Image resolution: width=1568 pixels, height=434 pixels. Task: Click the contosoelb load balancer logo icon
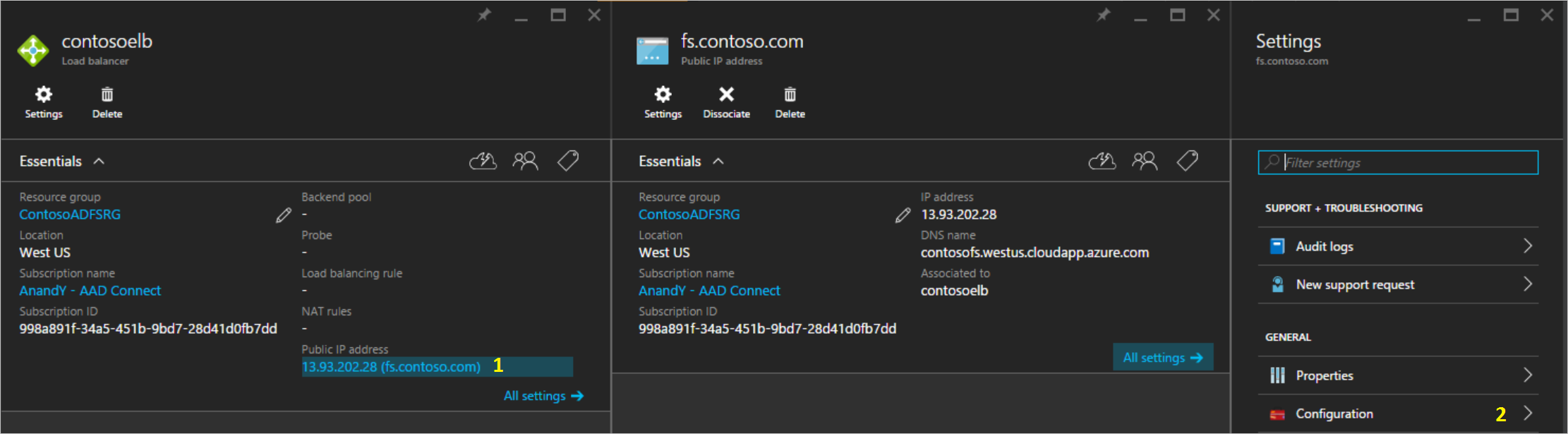(x=33, y=51)
